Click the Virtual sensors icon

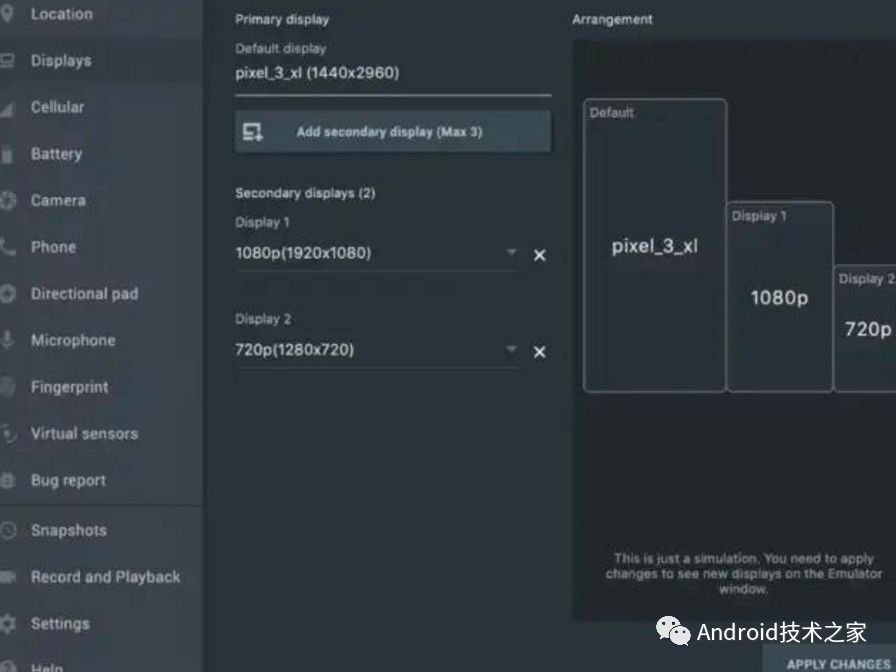coord(8,434)
